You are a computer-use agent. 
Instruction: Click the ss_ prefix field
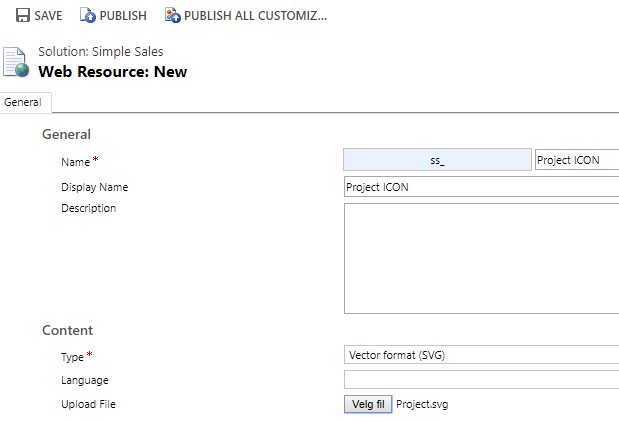[x=437, y=160]
